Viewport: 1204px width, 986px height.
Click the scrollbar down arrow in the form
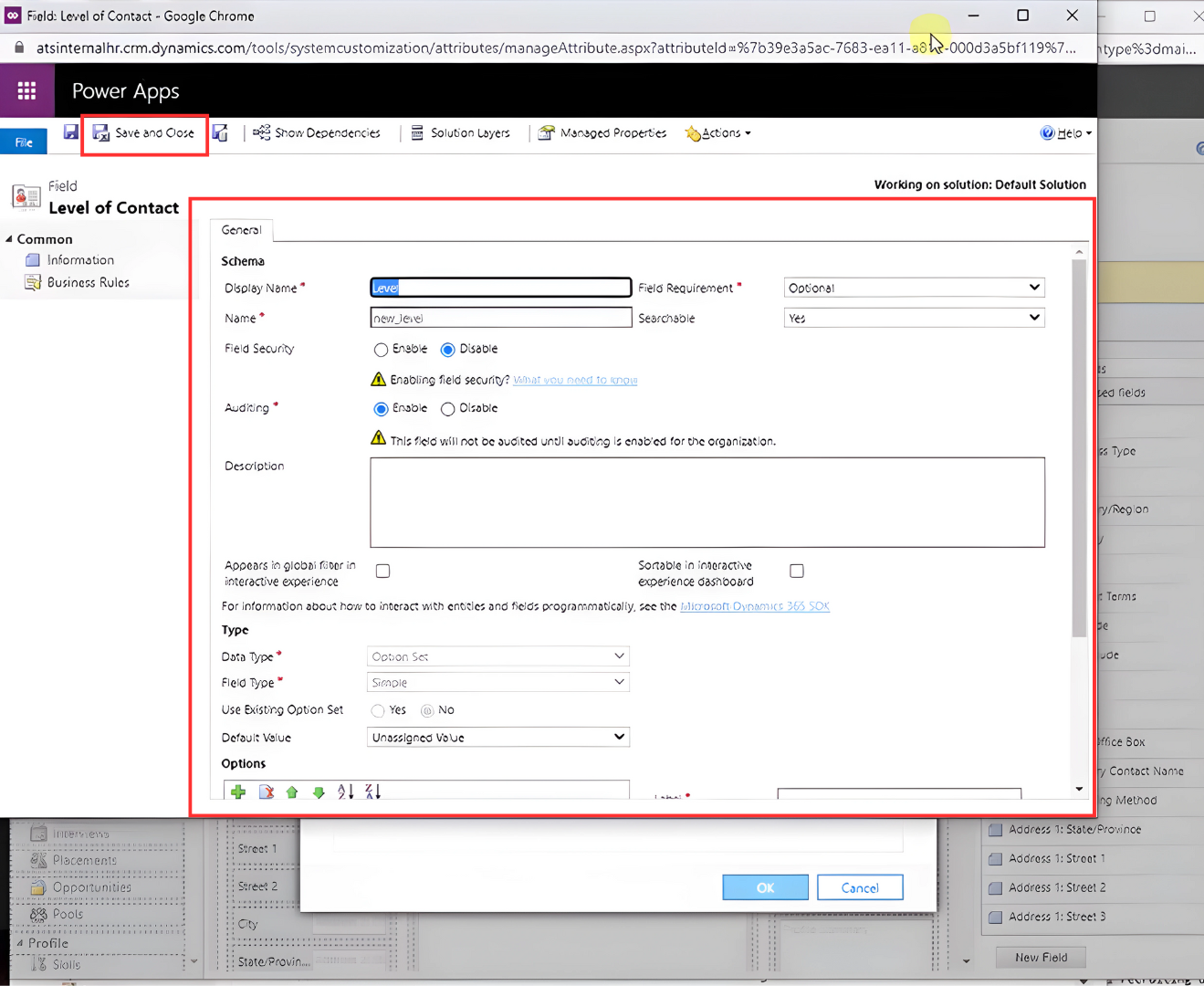(1079, 789)
